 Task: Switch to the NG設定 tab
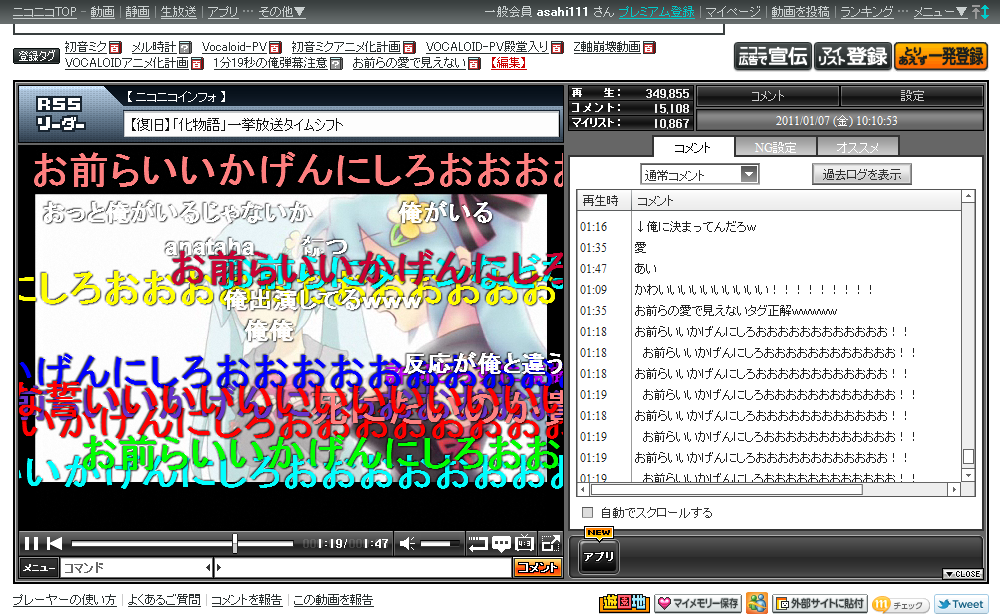tap(775, 147)
